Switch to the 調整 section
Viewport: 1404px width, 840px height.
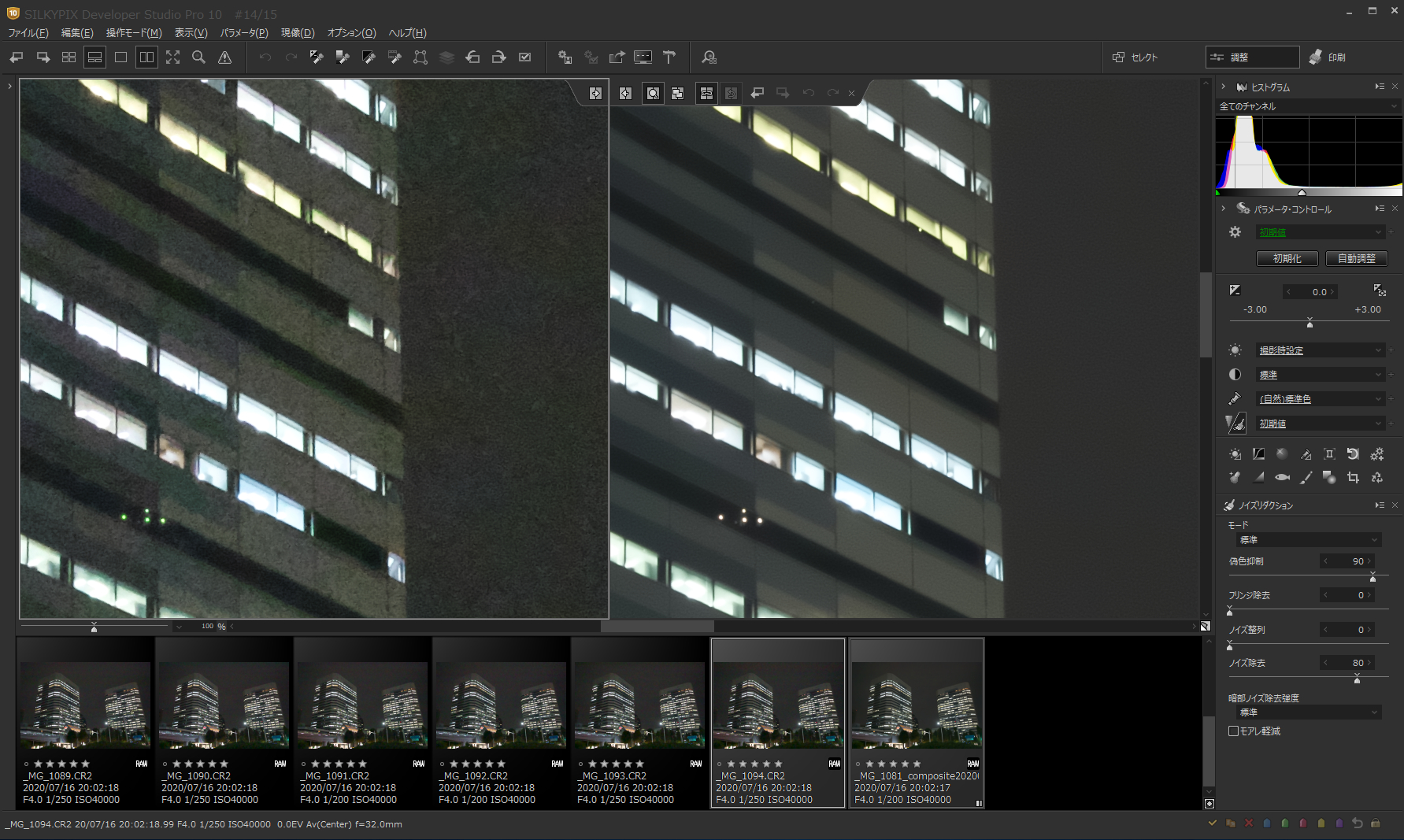[x=1252, y=57]
